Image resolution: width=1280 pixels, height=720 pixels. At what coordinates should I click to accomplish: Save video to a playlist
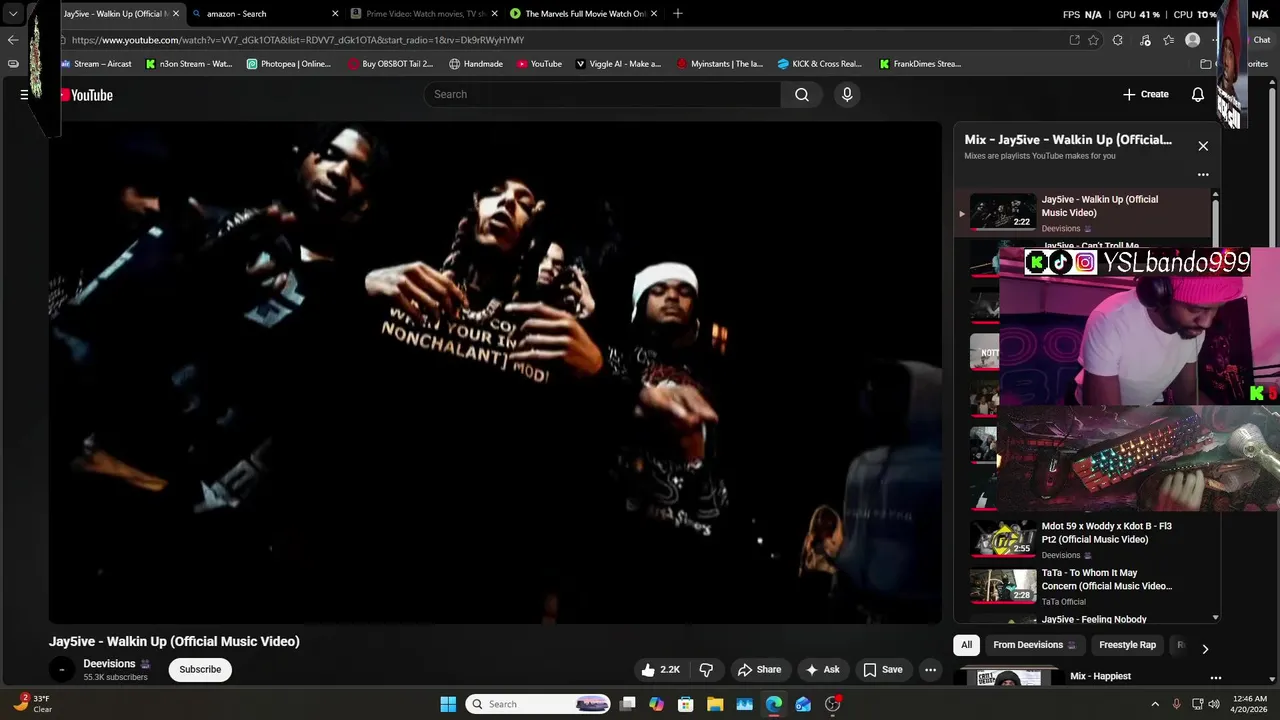point(883,670)
